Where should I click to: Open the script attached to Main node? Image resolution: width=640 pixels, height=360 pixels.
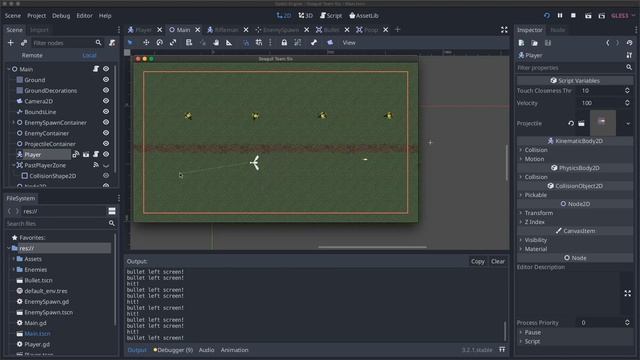pos(96,69)
